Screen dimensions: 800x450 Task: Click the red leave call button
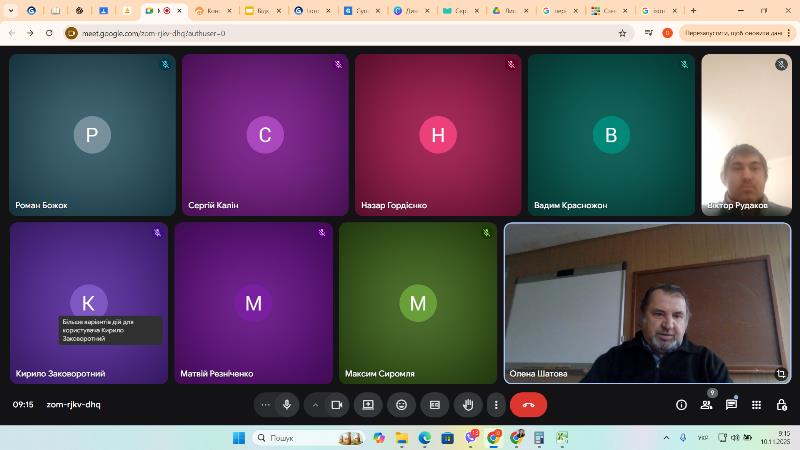(528, 405)
